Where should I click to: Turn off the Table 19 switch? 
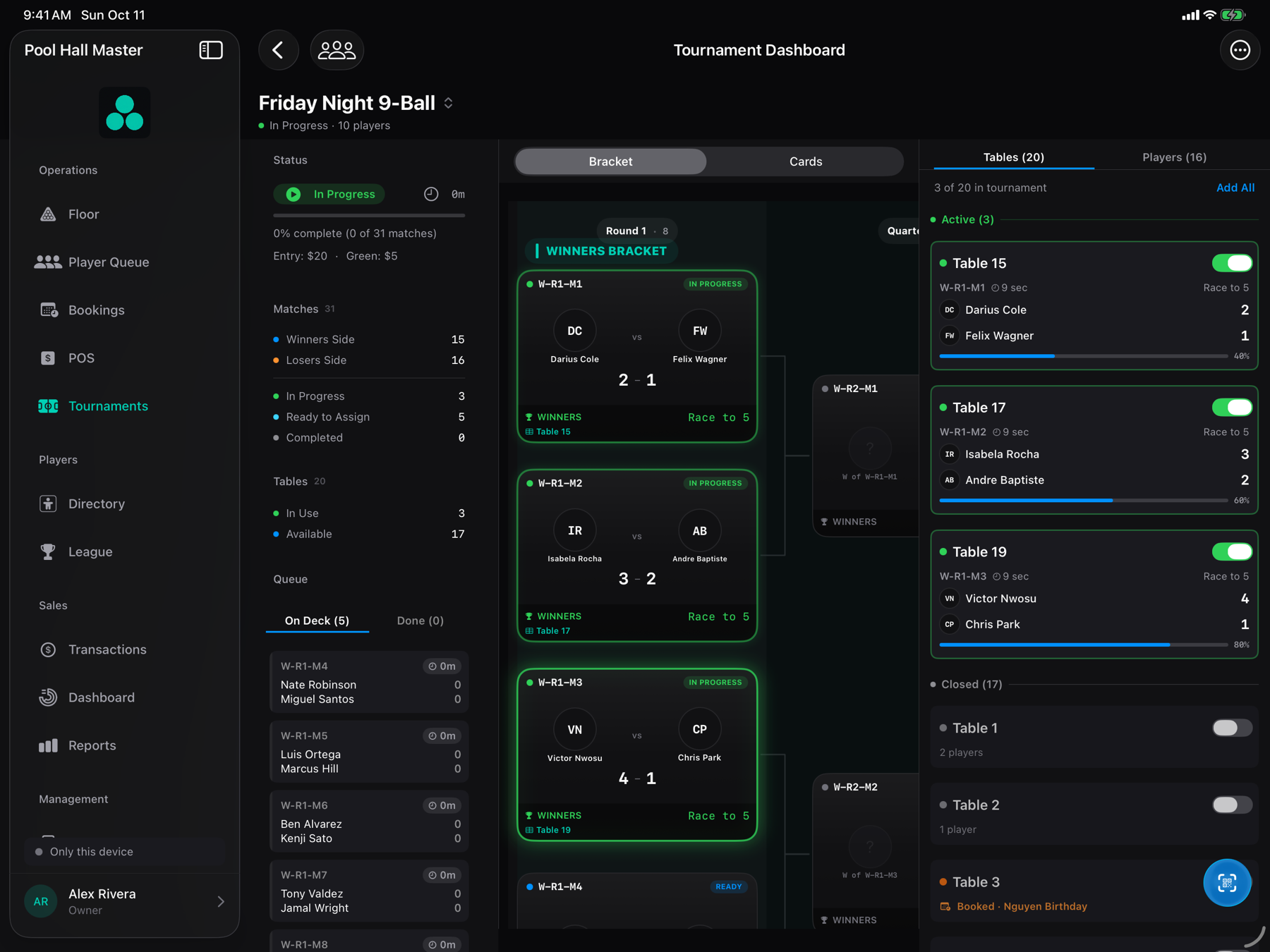(1232, 551)
